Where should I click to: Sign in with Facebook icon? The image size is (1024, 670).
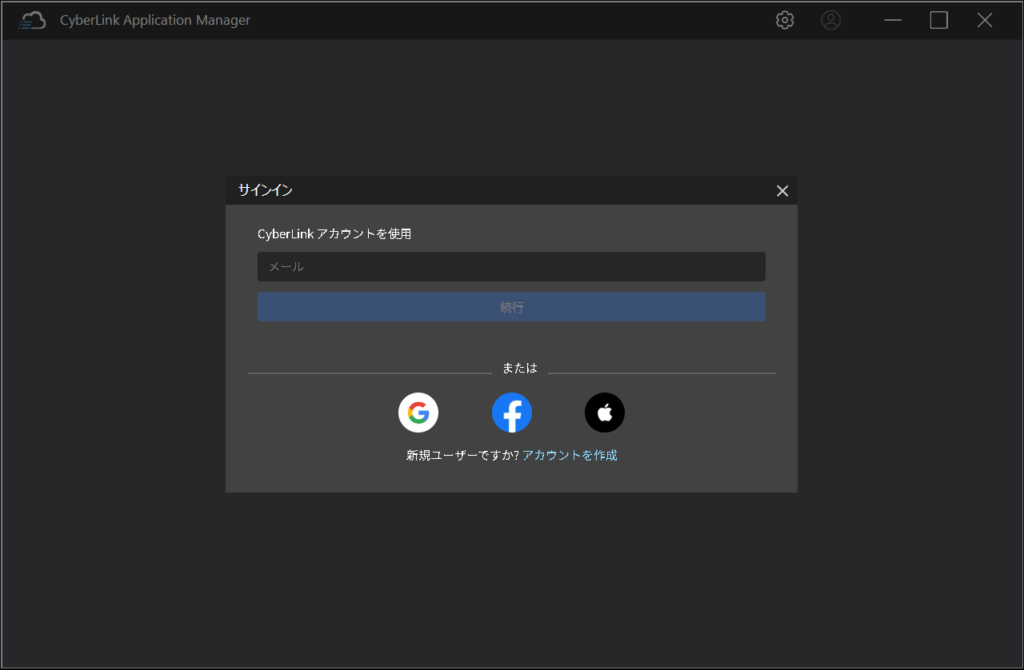pyautogui.click(x=512, y=412)
